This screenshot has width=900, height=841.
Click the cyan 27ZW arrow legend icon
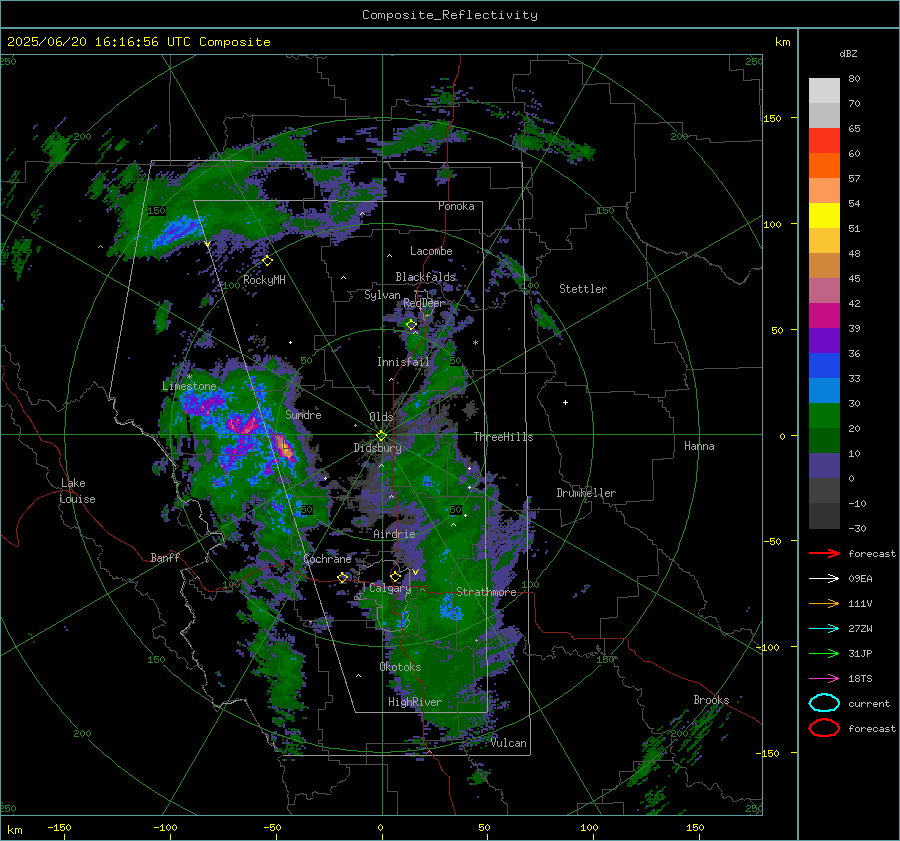tap(824, 629)
